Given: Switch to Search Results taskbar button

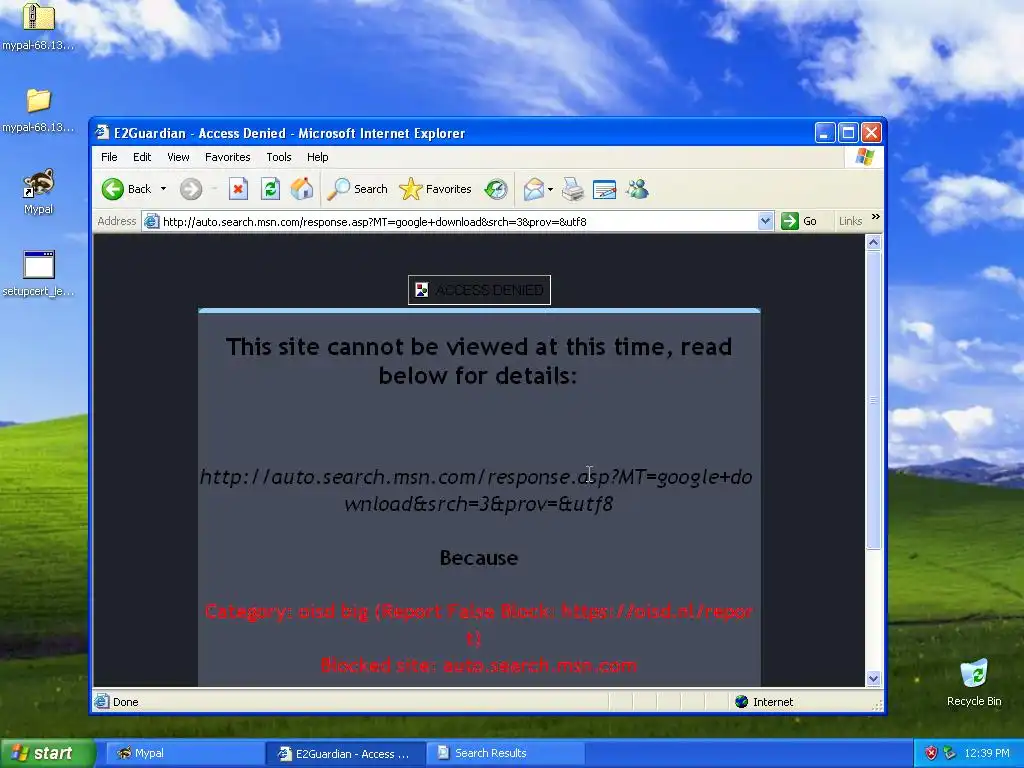Looking at the screenshot, I should coord(505,753).
